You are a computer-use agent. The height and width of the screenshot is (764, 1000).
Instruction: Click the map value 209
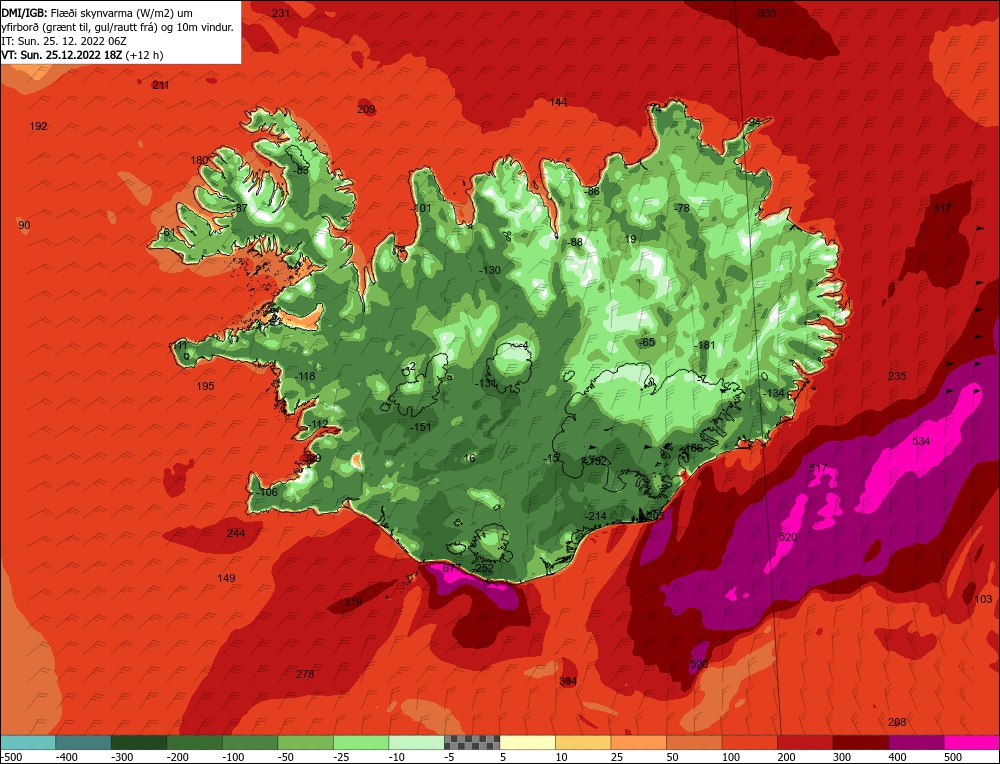(x=366, y=109)
